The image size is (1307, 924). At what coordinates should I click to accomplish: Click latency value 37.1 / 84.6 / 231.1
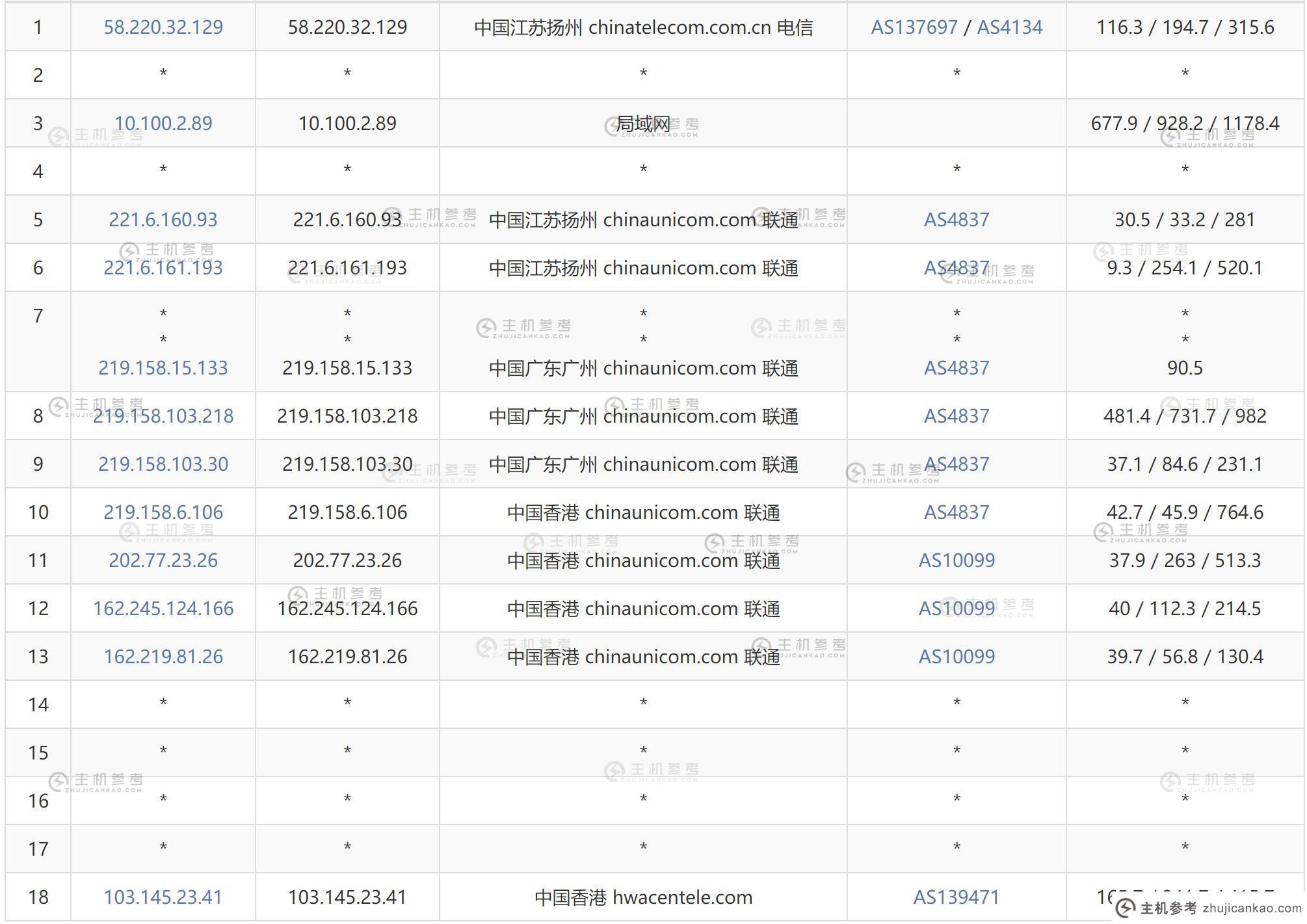coord(1185,464)
